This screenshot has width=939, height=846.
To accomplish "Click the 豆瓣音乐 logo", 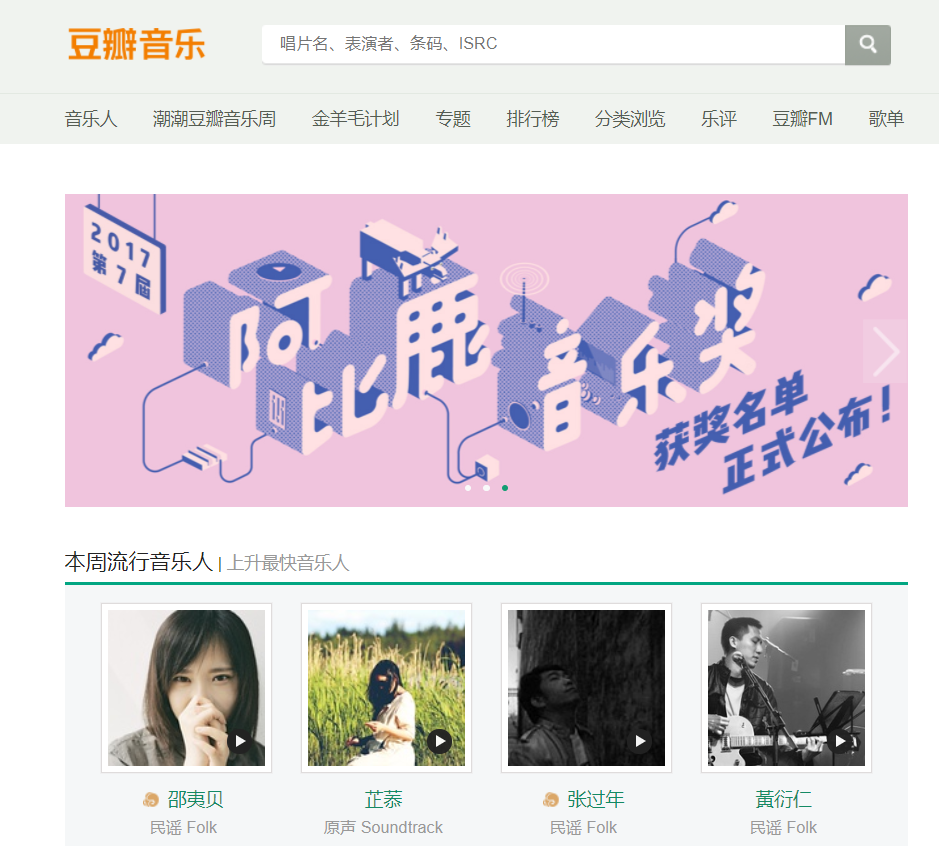I will [137, 44].
